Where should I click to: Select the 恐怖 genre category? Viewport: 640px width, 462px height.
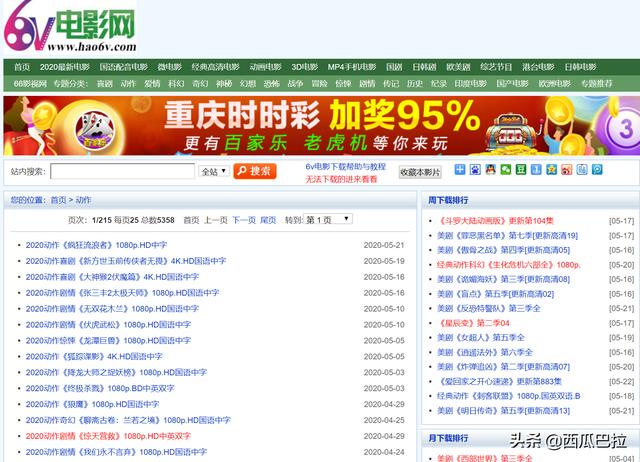point(271,84)
